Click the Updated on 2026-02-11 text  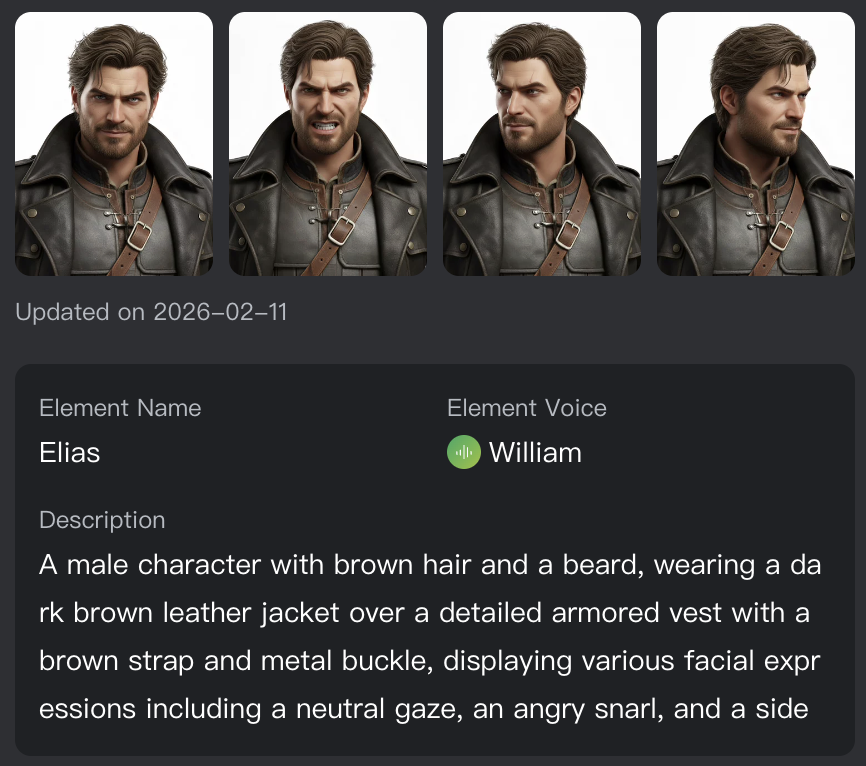[152, 312]
